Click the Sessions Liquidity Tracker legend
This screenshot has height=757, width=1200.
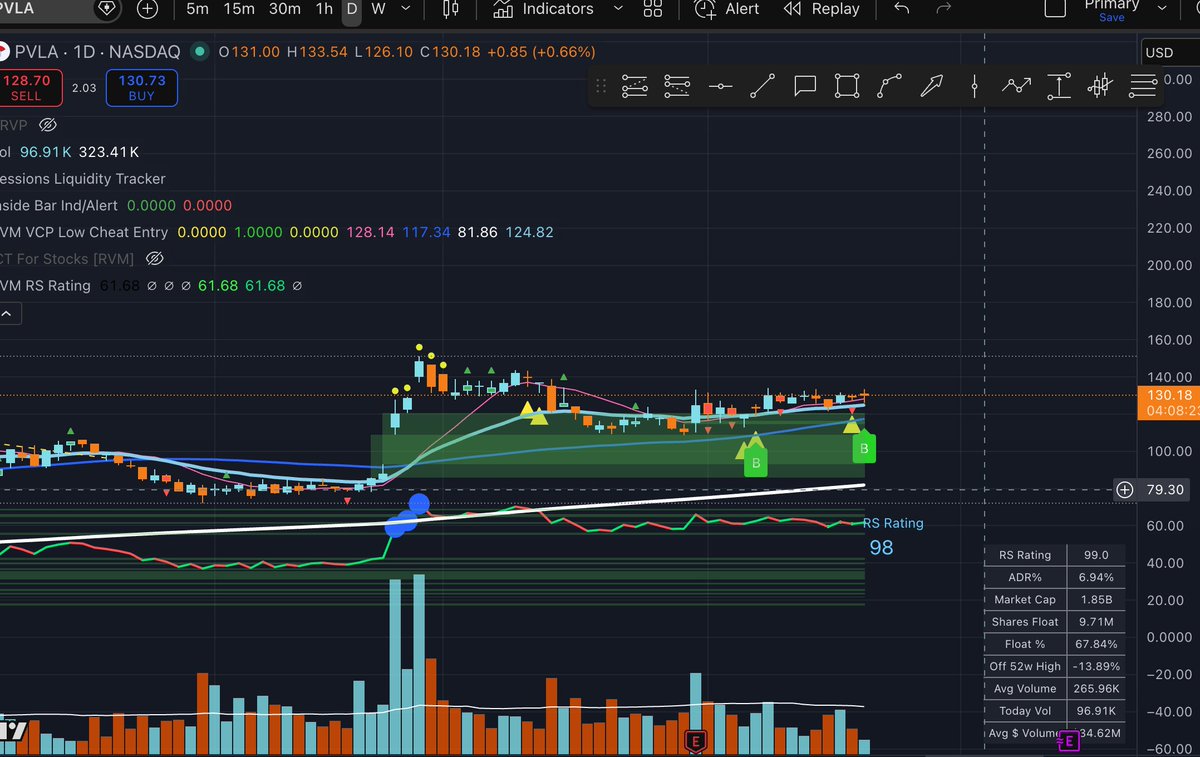tap(84, 178)
